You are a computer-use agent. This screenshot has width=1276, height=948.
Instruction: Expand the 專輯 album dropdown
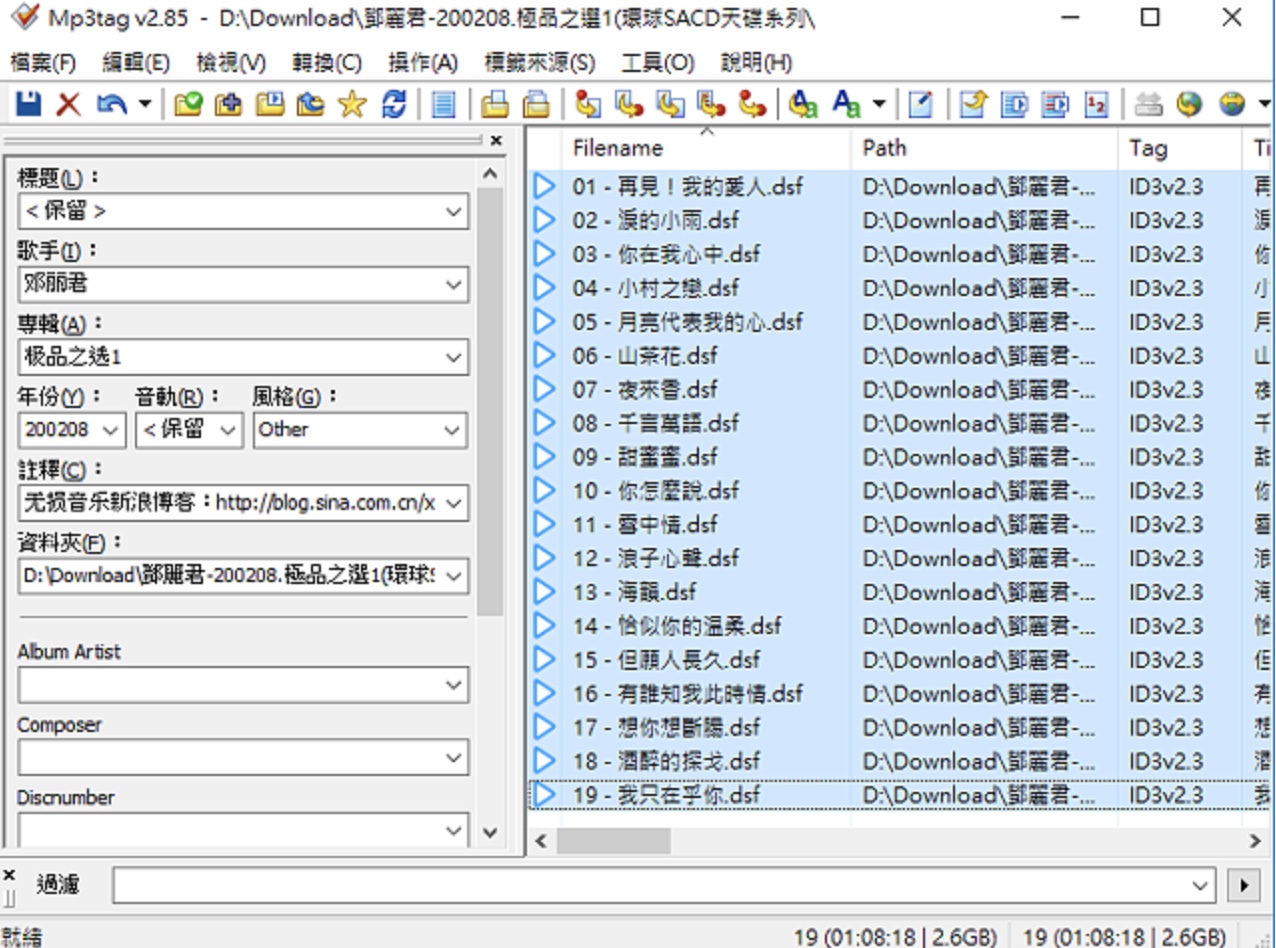click(x=453, y=357)
